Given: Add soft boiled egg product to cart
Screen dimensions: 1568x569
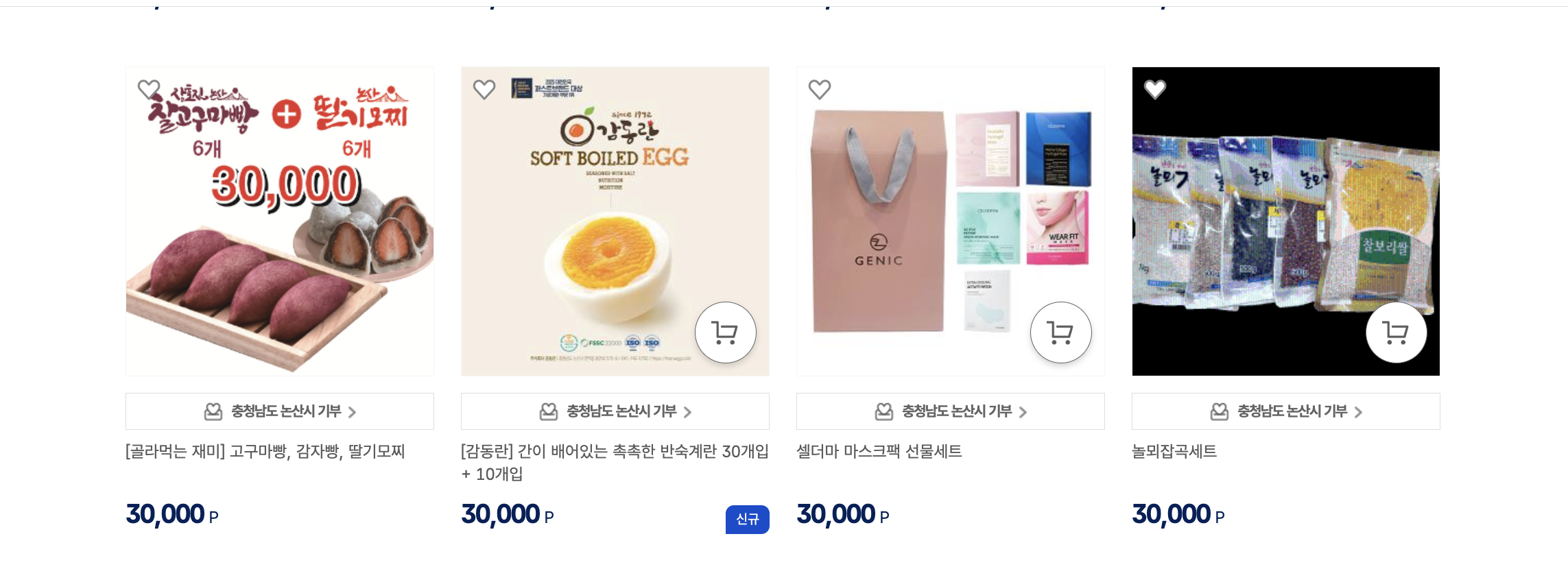Looking at the screenshot, I should pos(726,332).
